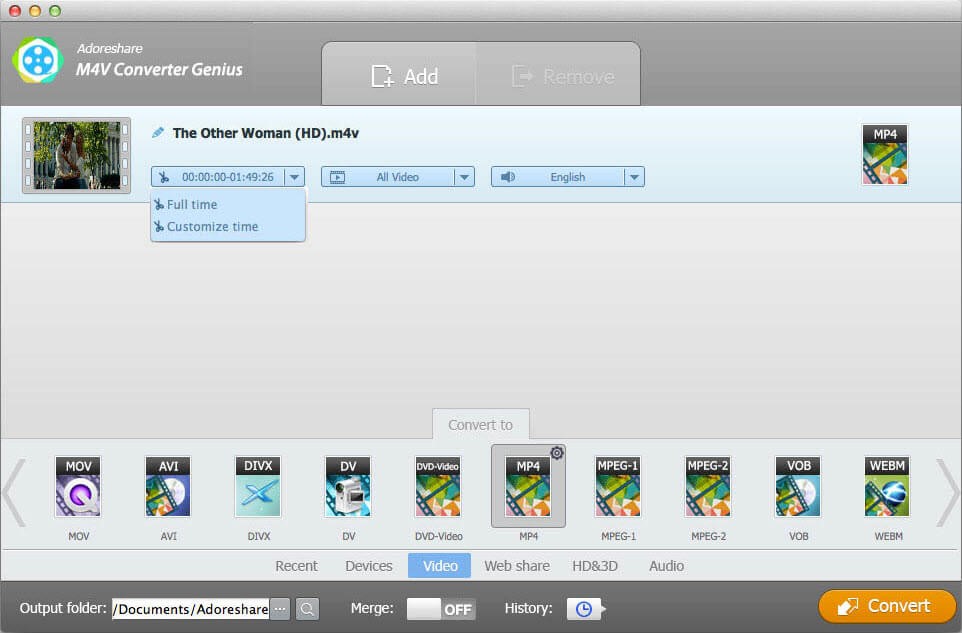The width and height of the screenshot is (962, 633).
Task: Choose the AVI output format
Action: click(168, 487)
